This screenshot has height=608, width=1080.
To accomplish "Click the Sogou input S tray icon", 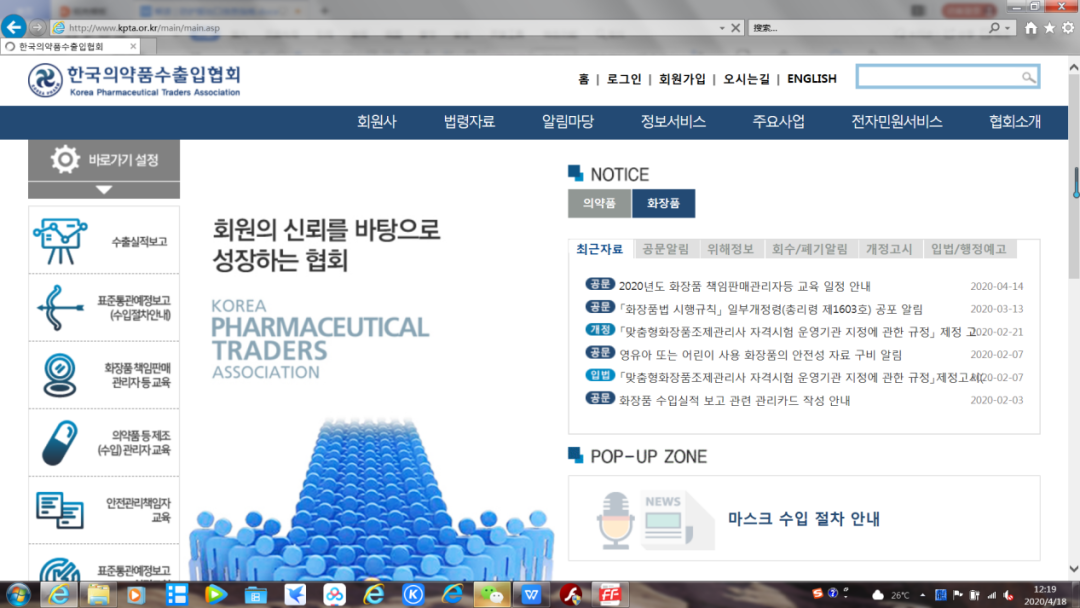I will (818, 594).
